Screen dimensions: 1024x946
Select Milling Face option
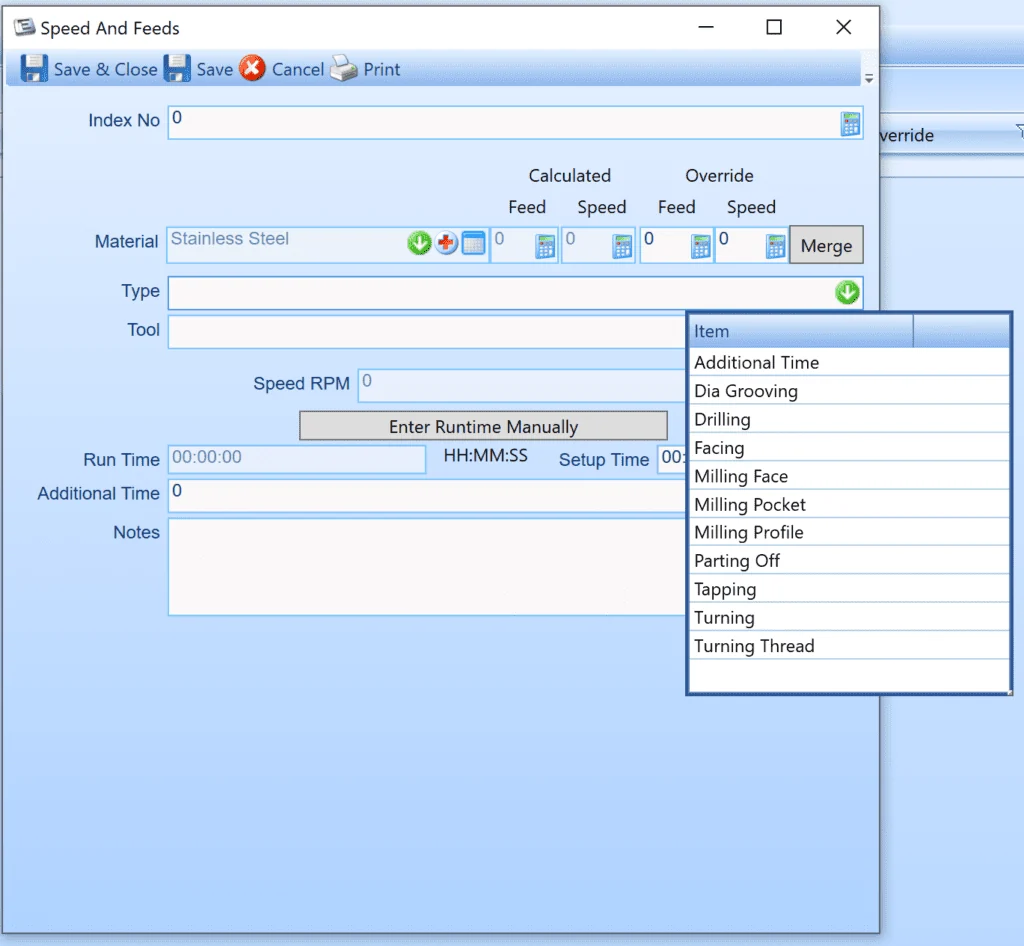tap(849, 476)
